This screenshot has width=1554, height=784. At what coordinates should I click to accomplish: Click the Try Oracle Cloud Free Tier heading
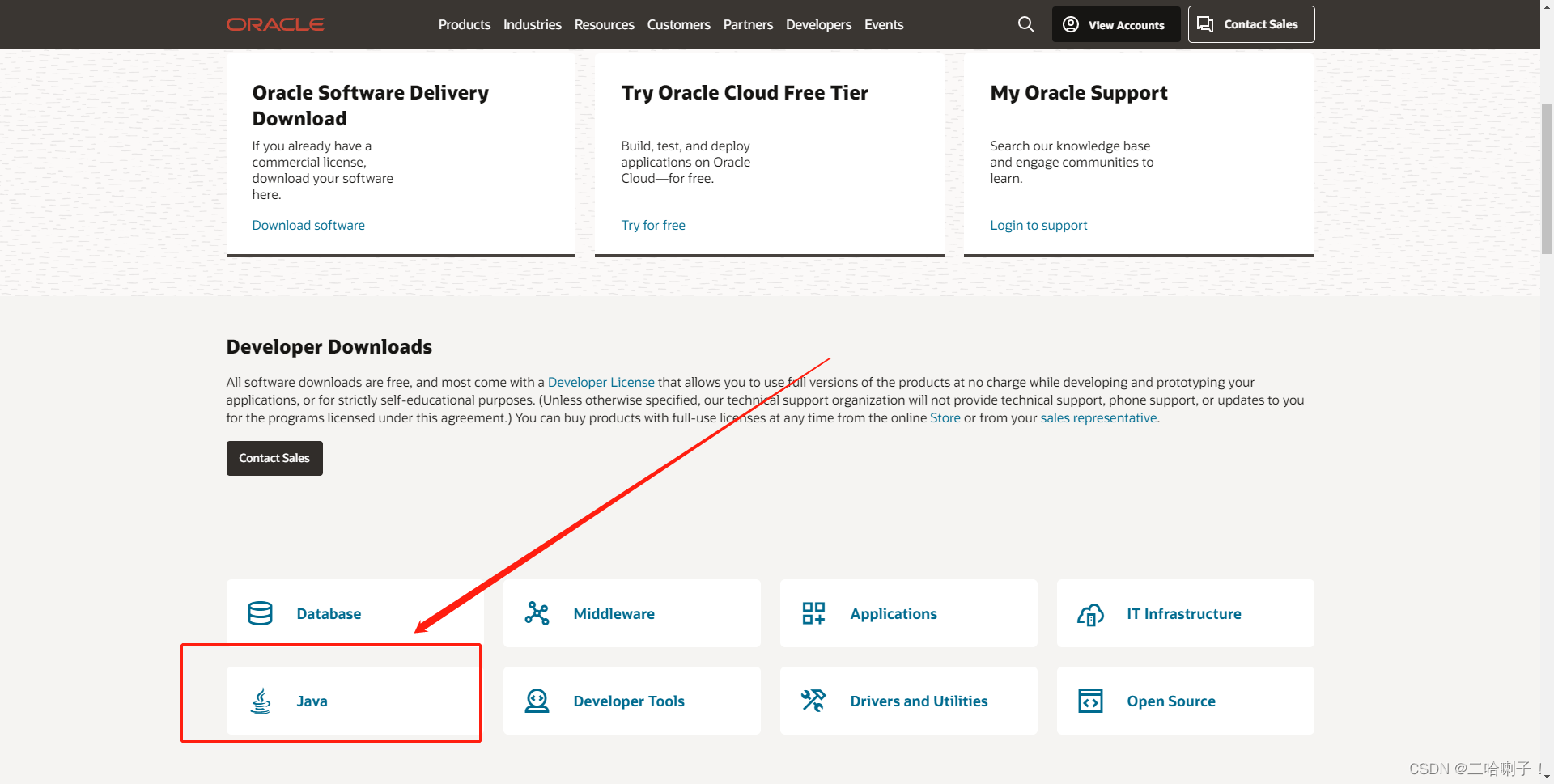coord(745,93)
